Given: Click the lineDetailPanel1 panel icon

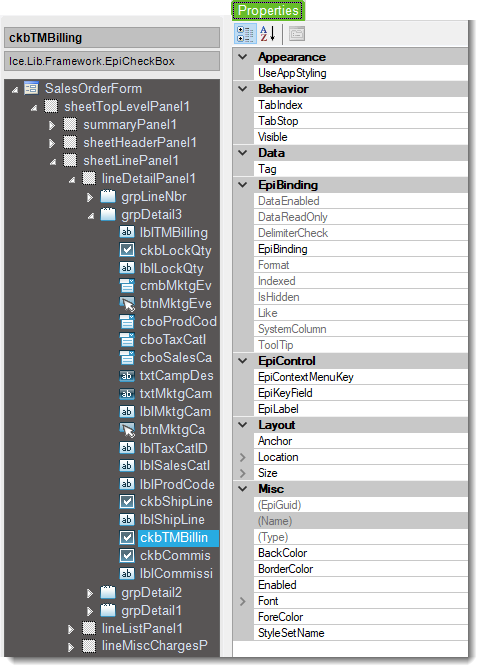Looking at the screenshot, I should pos(89,178).
